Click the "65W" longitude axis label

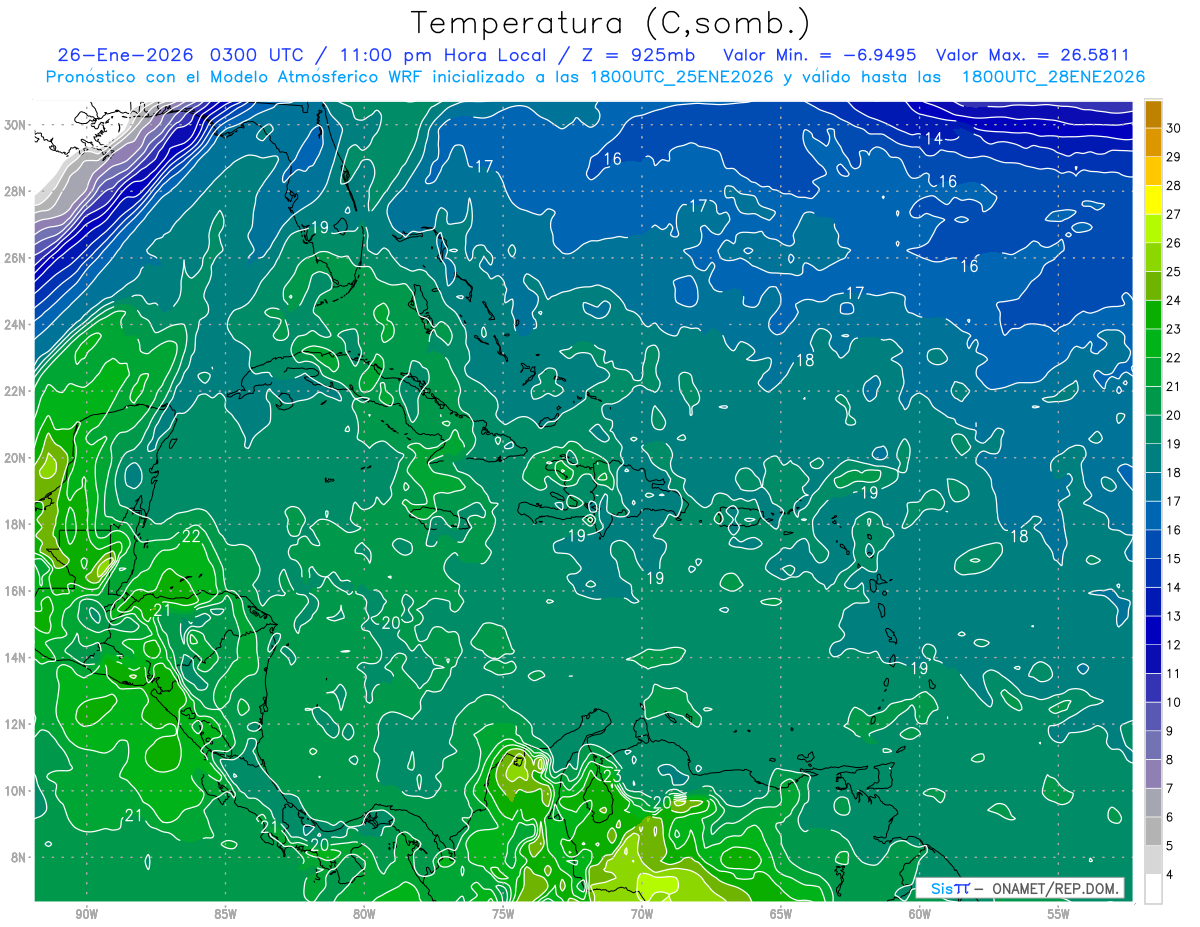pos(781,914)
